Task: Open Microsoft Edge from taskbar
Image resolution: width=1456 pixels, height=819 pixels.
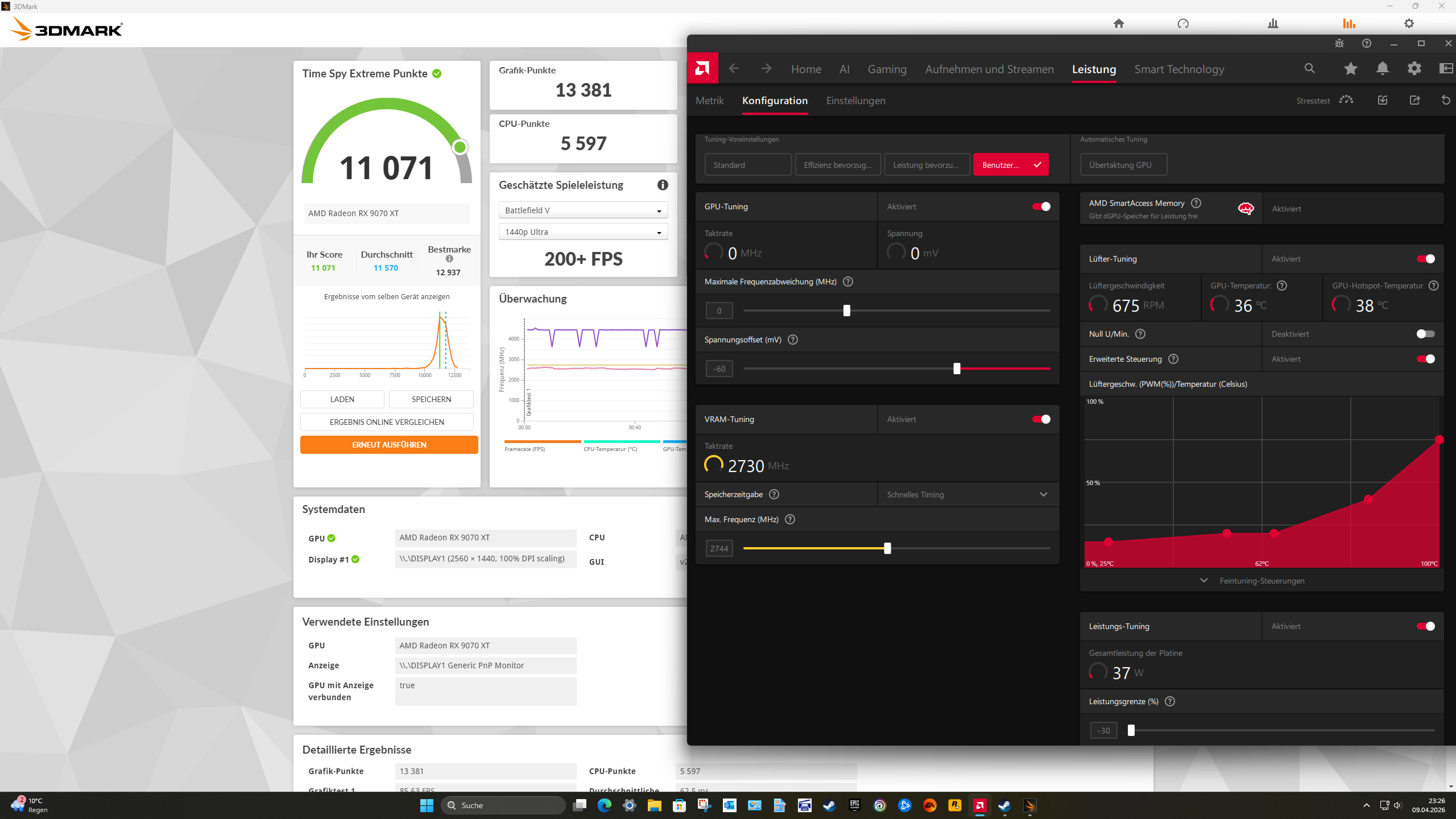Action: [604, 805]
